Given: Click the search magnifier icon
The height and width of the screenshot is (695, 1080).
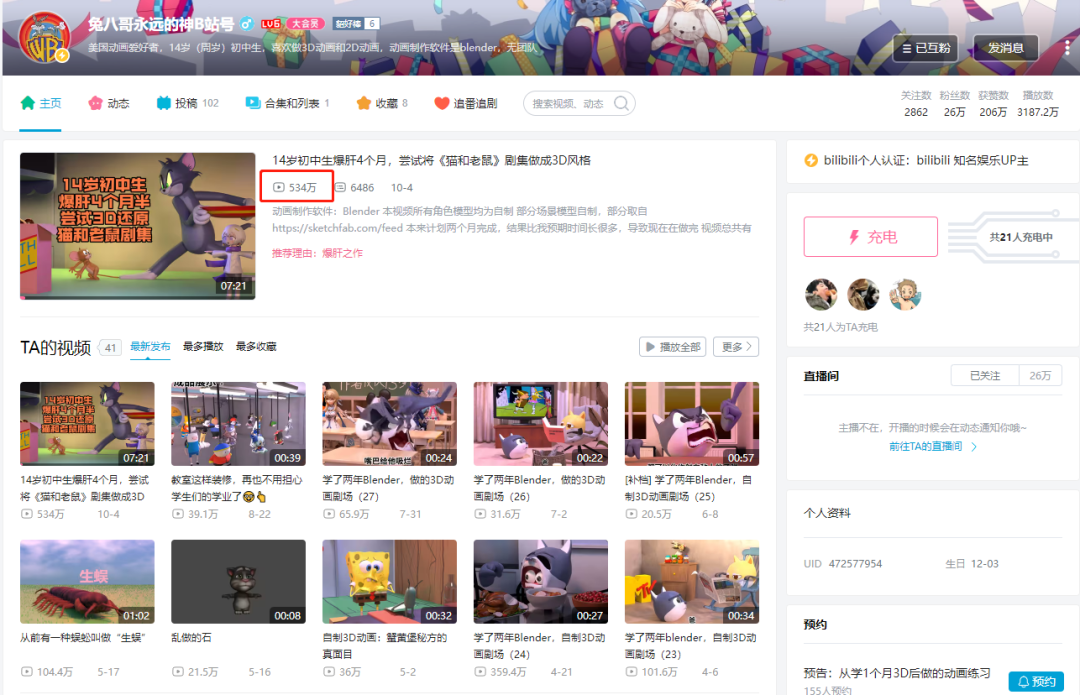Looking at the screenshot, I should click(621, 103).
